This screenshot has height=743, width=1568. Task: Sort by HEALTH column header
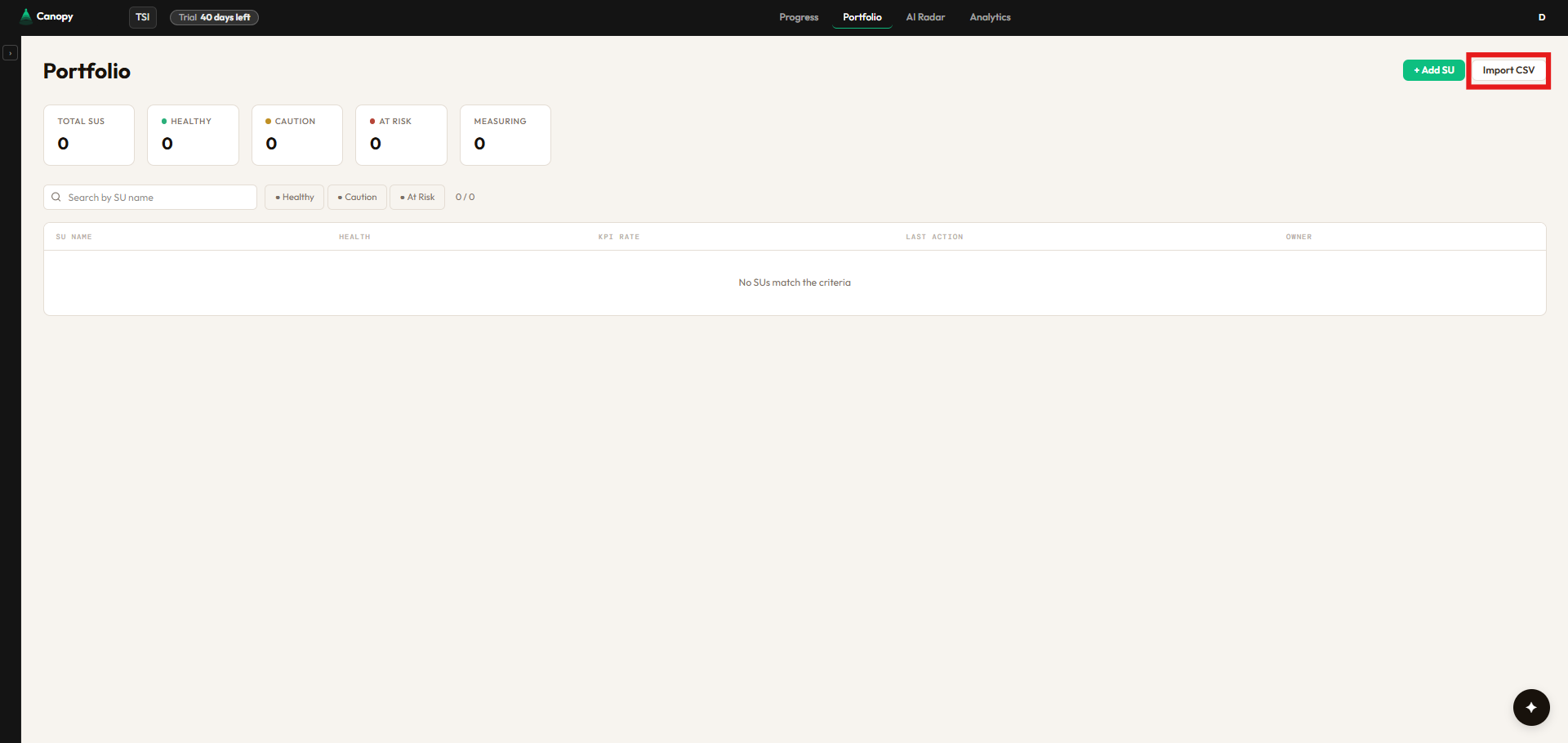pyautogui.click(x=354, y=237)
